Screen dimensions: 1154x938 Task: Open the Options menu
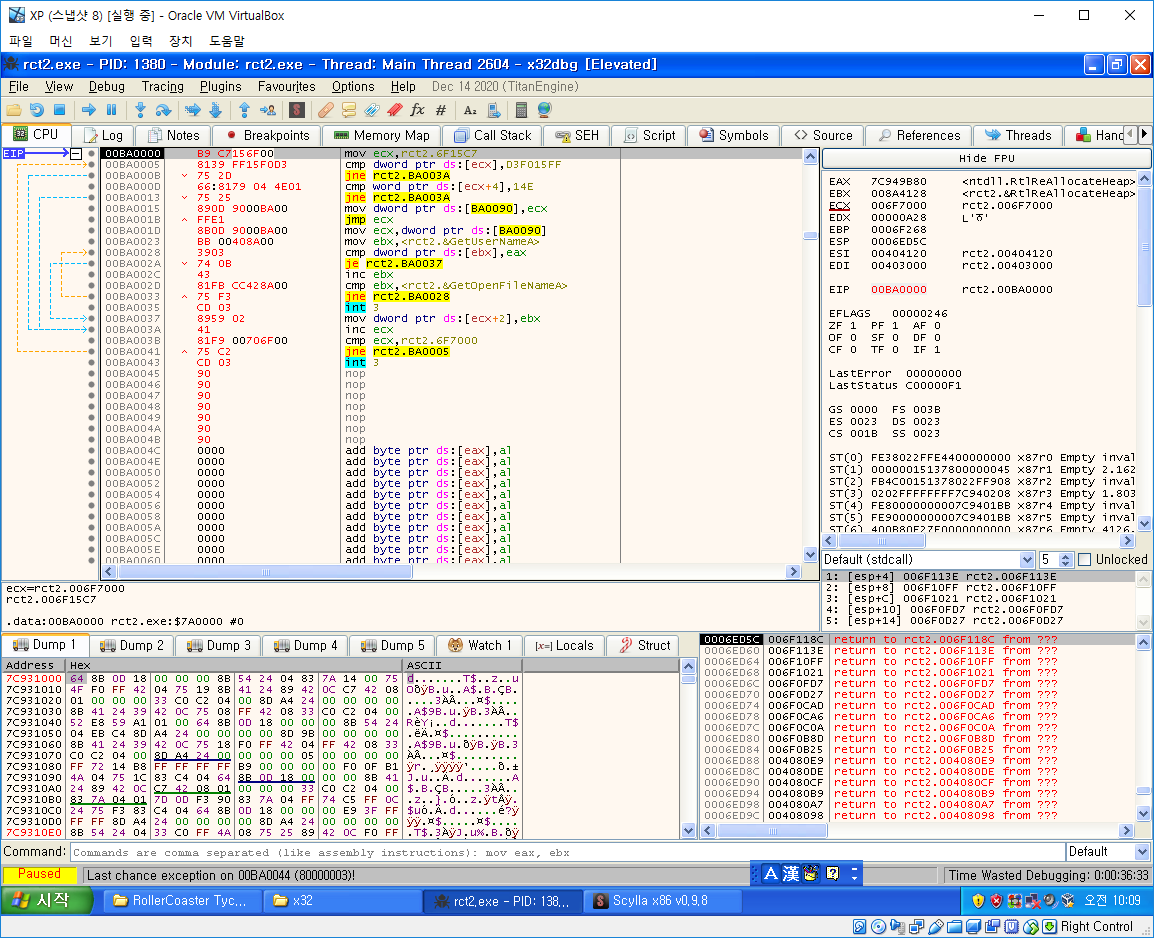pyautogui.click(x=353, y=87)
